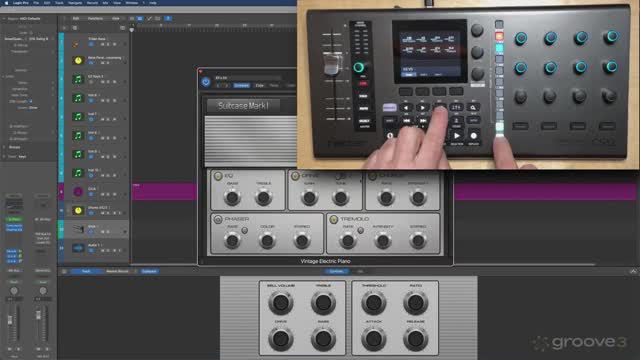Open the Window menu

(x=131, y=2)
